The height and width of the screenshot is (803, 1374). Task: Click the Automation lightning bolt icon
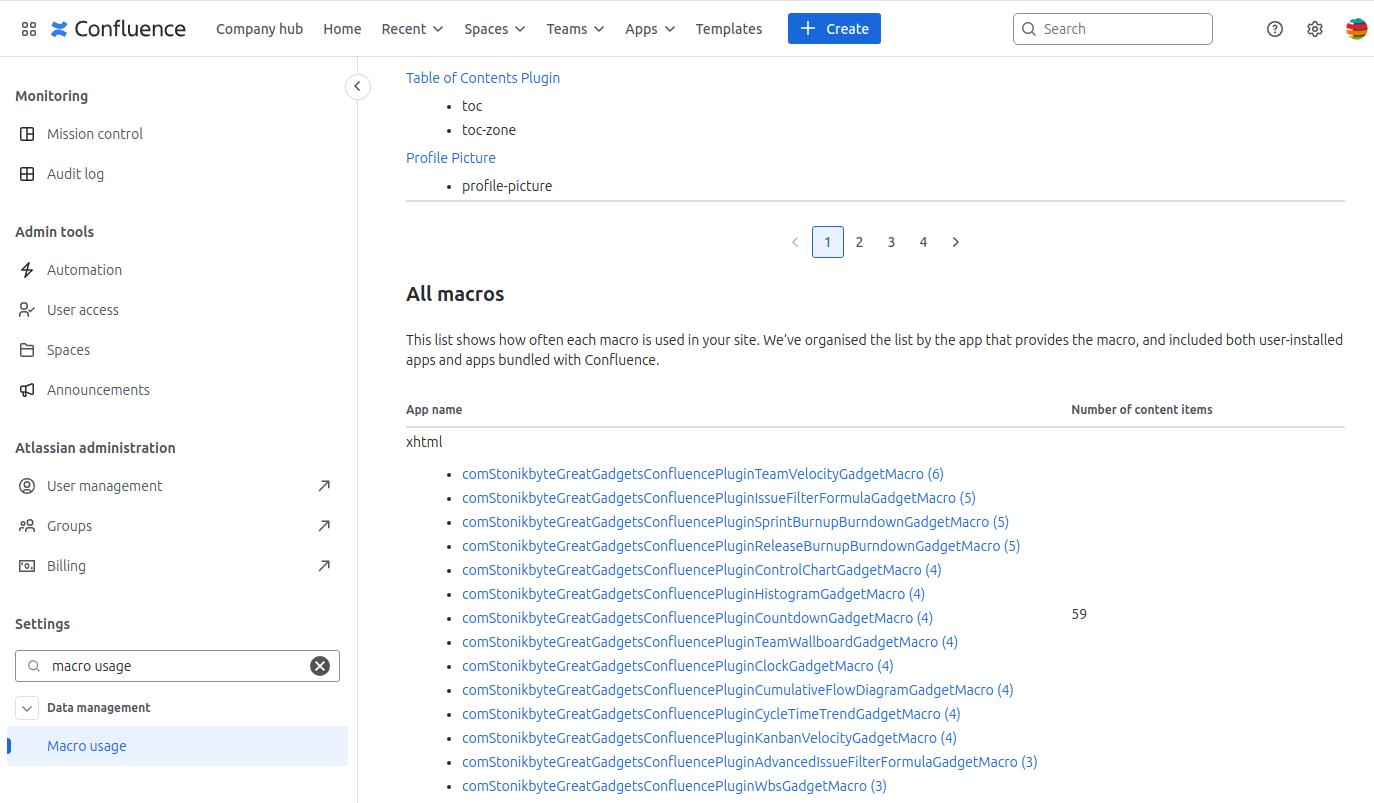27,270
